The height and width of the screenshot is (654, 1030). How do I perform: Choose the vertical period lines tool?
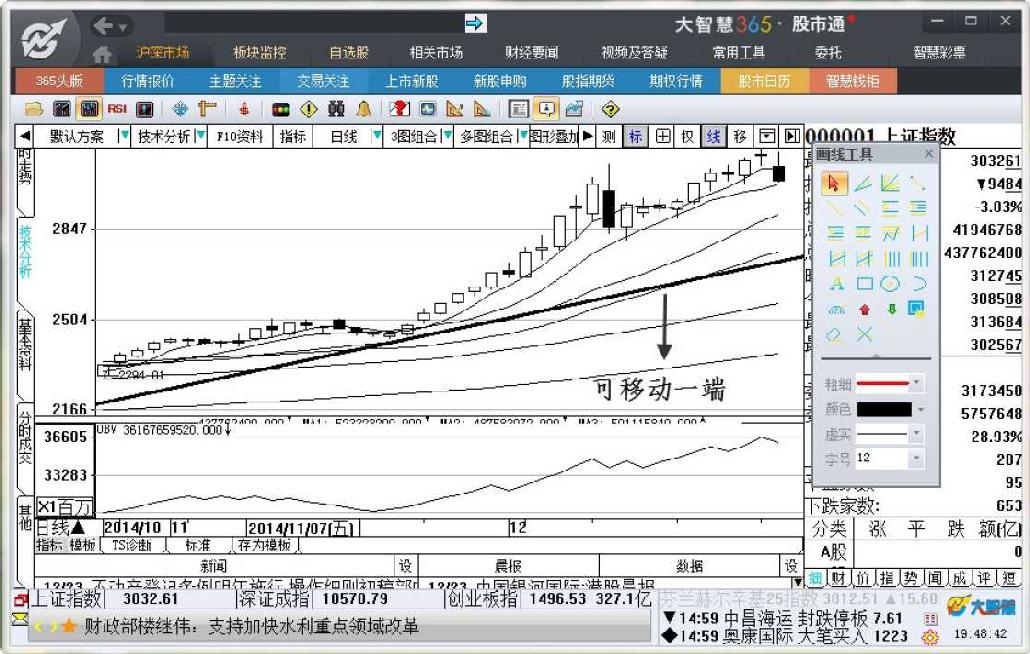(892, 259)
